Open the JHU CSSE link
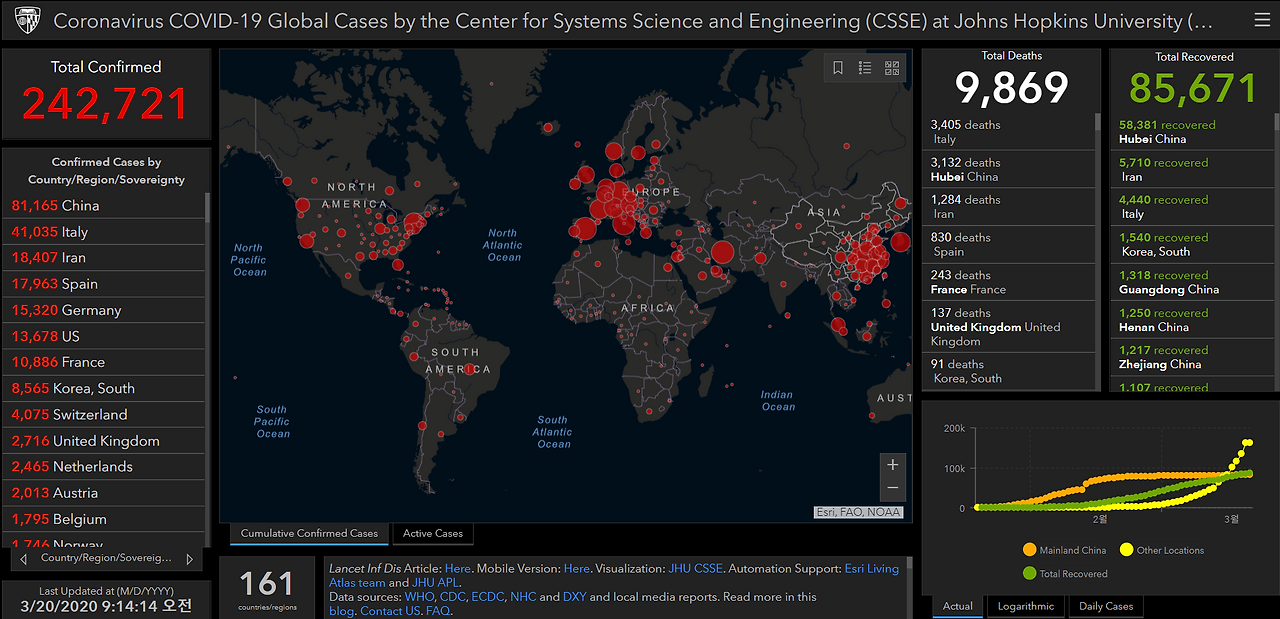This screenshot has height=619, width=1280. point(695,568)
